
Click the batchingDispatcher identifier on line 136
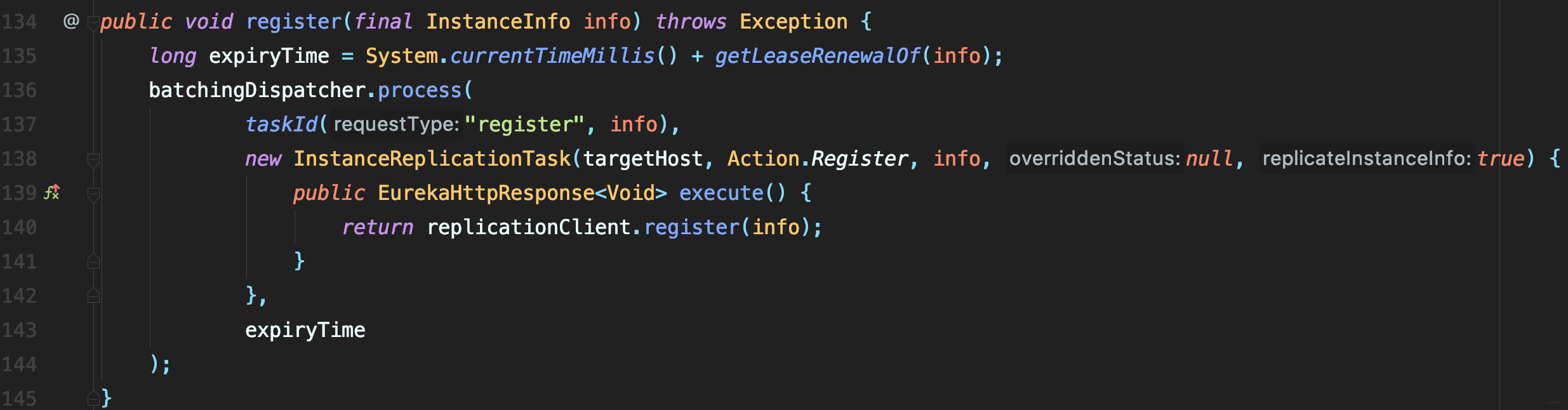[257, 90]
